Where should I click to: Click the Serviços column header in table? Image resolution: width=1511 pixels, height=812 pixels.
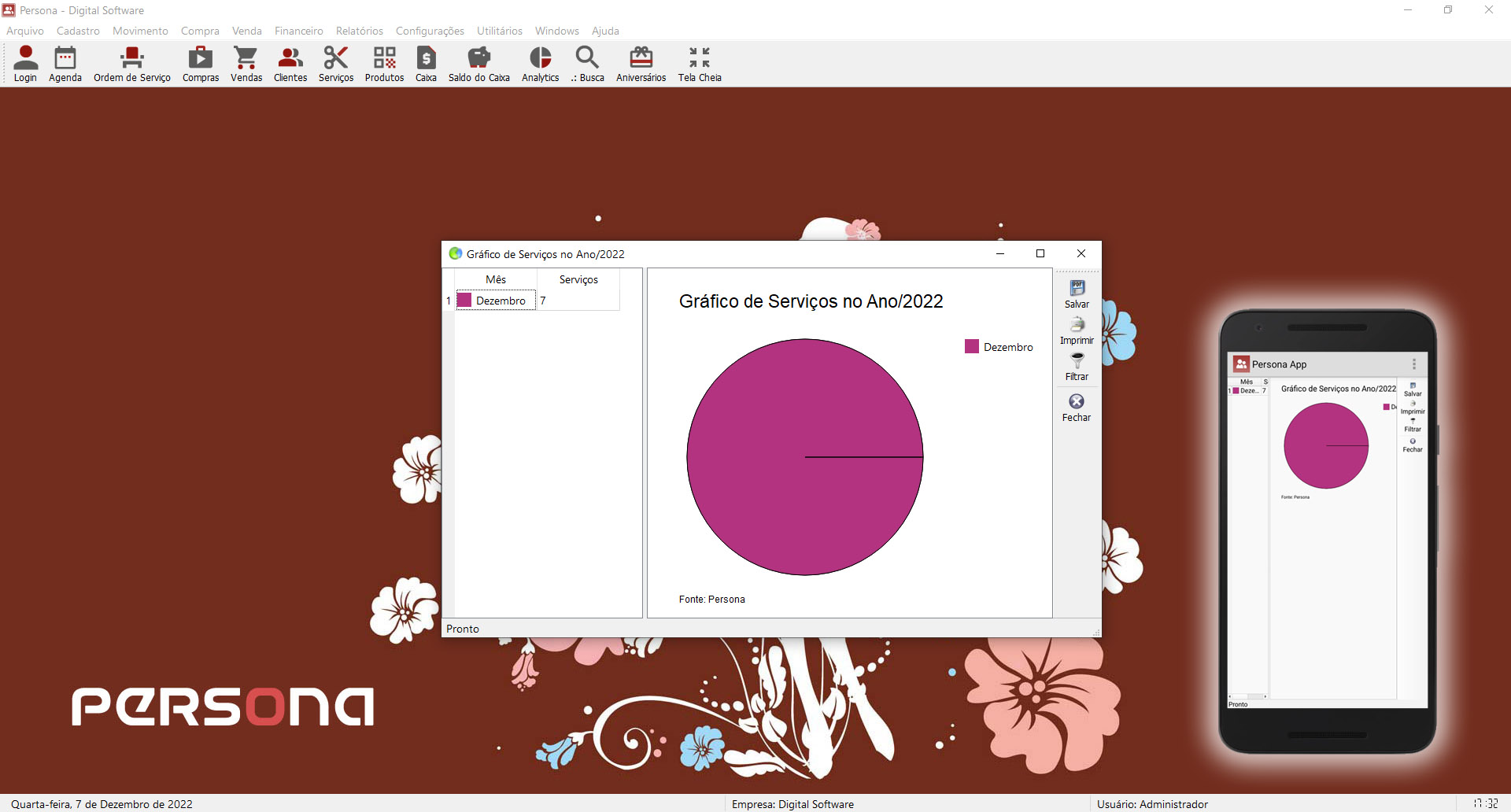point(578,279)
